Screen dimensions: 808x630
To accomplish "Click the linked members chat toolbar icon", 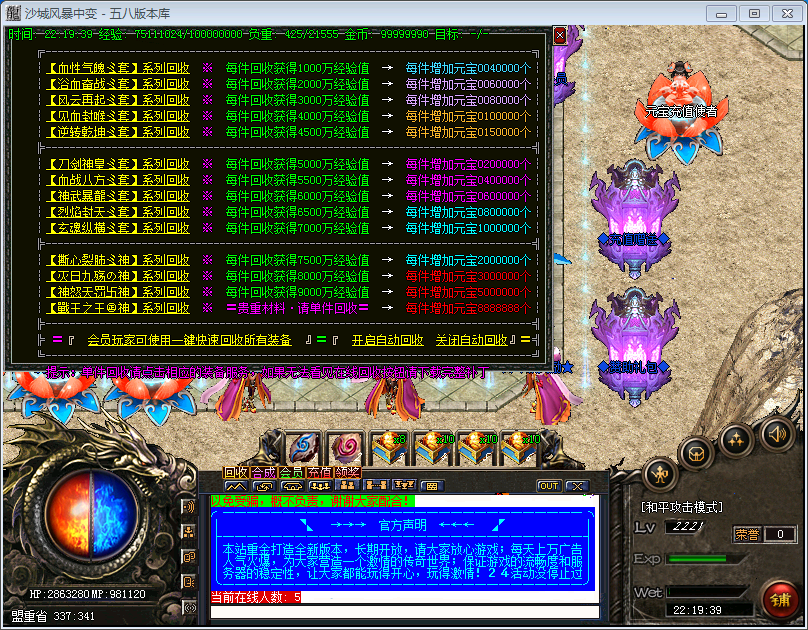I will [x=376, y=486].
